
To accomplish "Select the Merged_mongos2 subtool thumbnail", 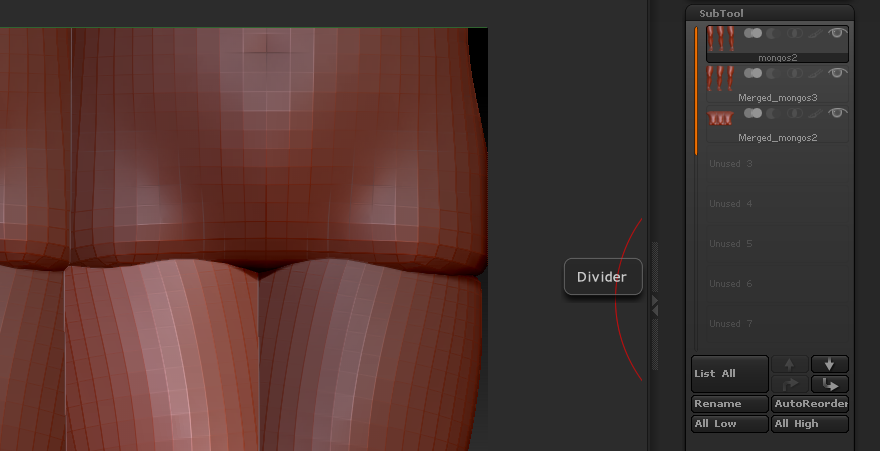I will click(x=721, y=118).
